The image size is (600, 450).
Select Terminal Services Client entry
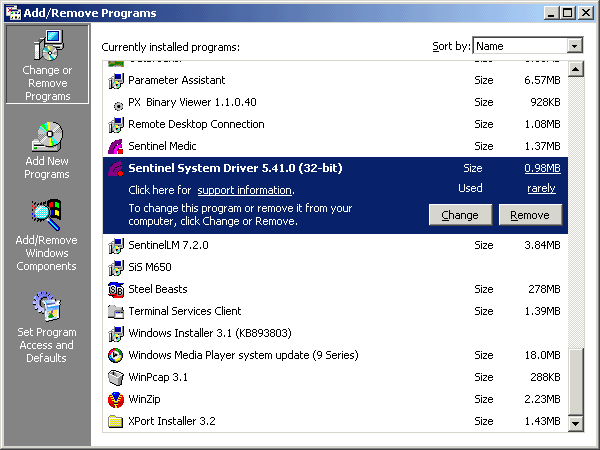point(335,311)
